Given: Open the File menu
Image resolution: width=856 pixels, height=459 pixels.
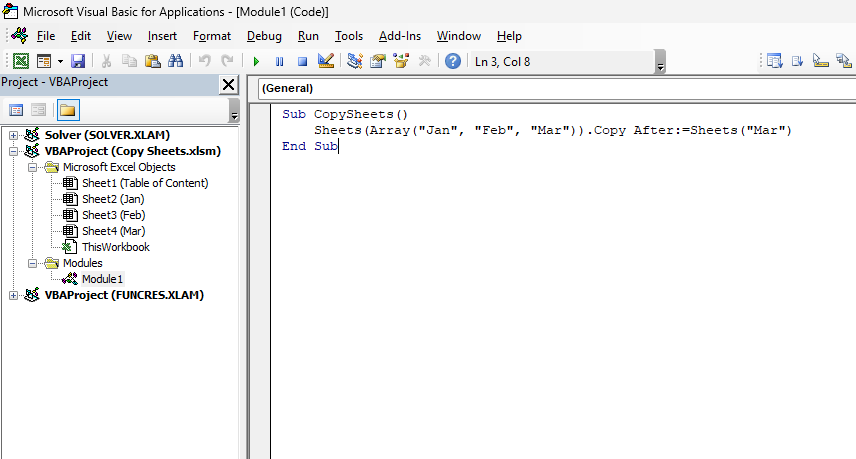Looking at the screenshot, I should [46, 36].
